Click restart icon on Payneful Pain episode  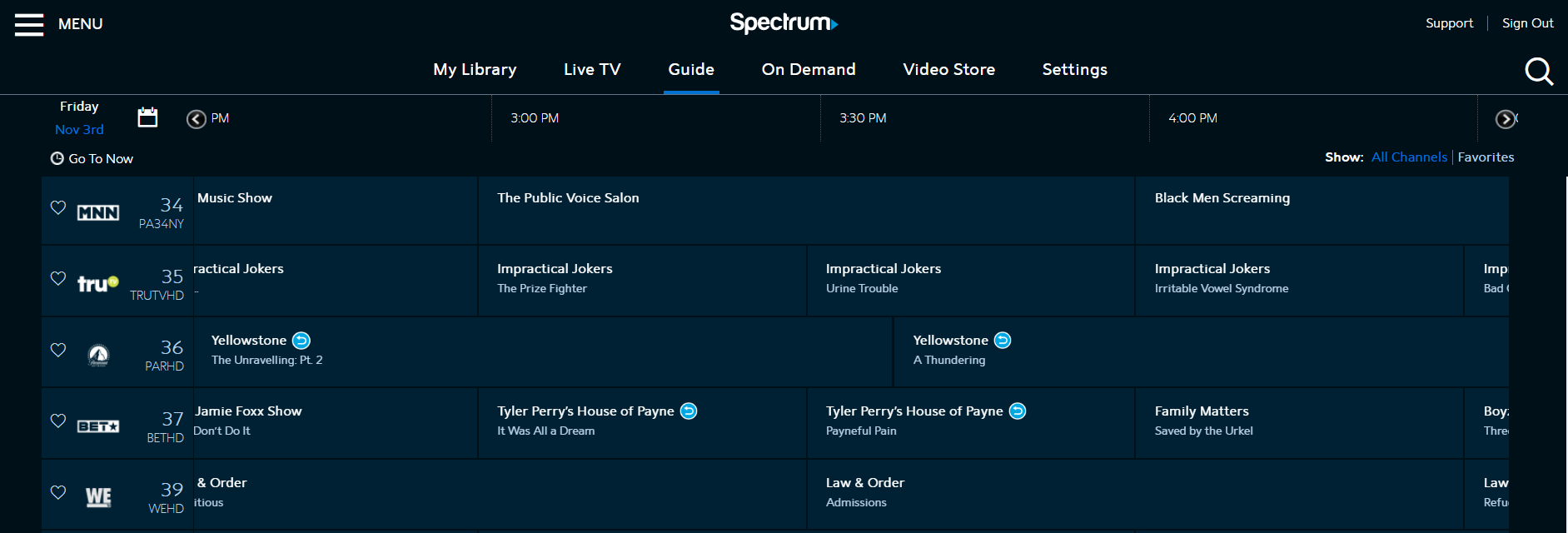(1018, 411)
